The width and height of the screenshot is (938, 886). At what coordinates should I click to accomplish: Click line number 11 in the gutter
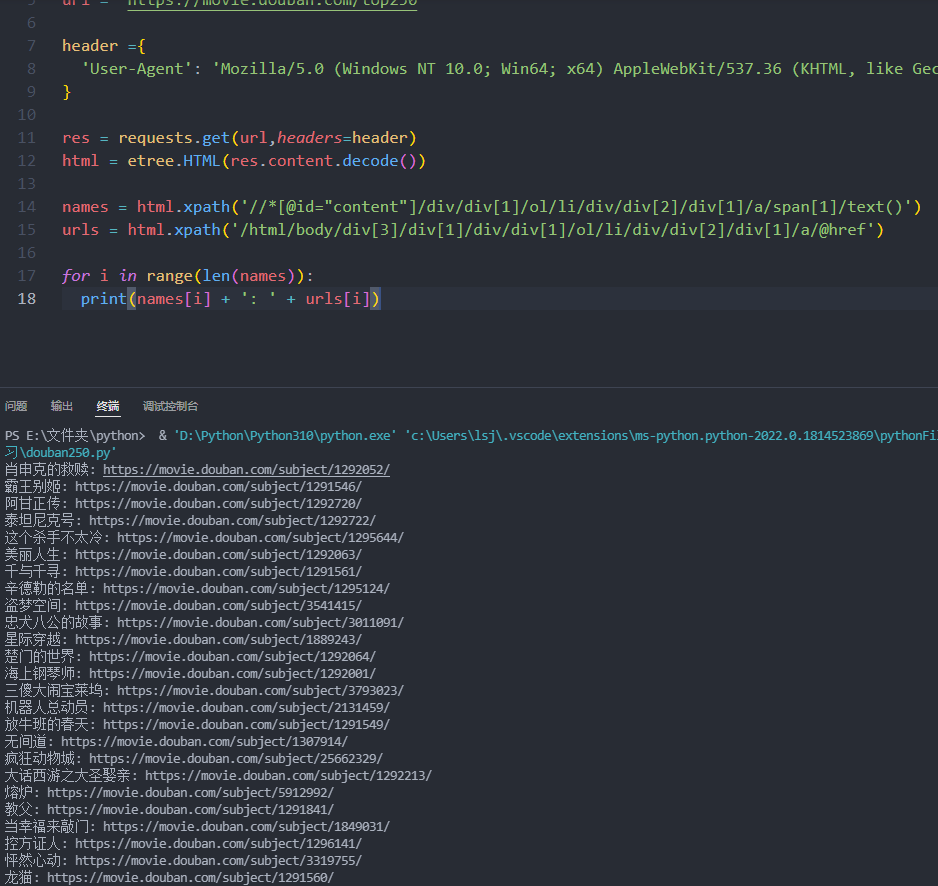point(27,137)
